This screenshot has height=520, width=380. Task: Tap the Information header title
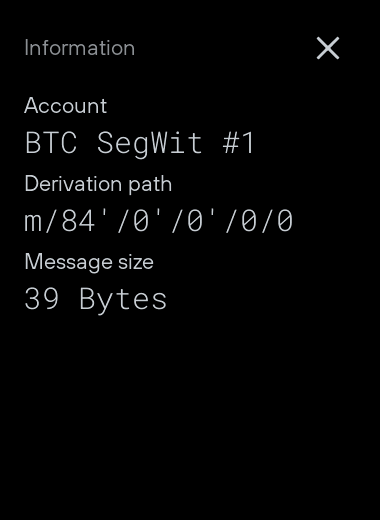pos(80,48)
